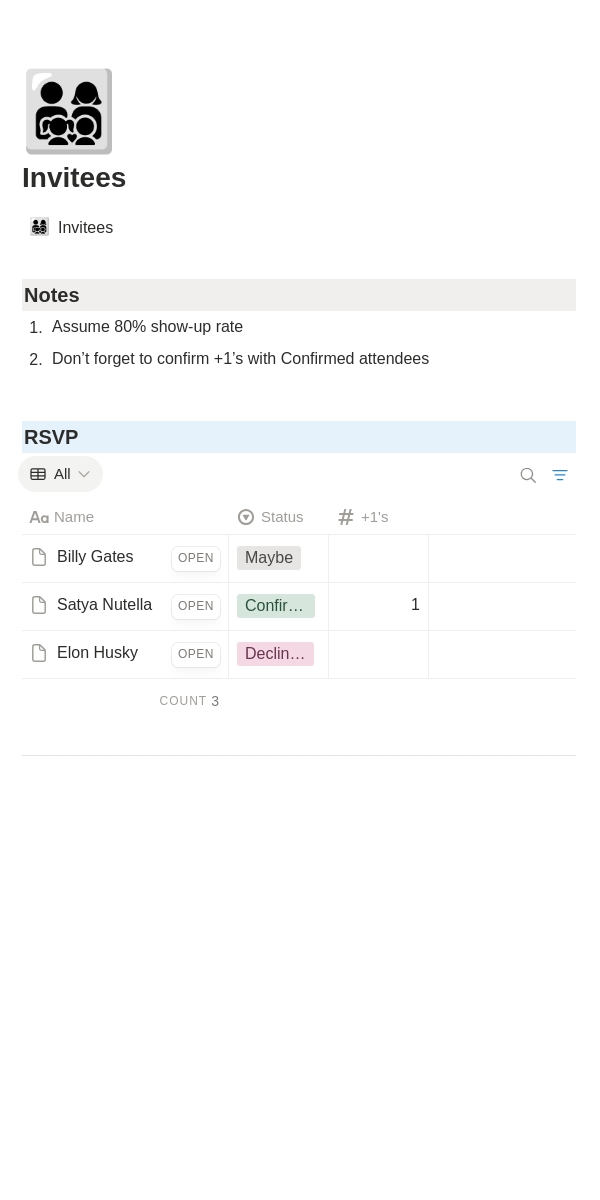Click the number sign +1's column icon
The width and height of the screenshot is (600, 1200).
tap(346, 517)
